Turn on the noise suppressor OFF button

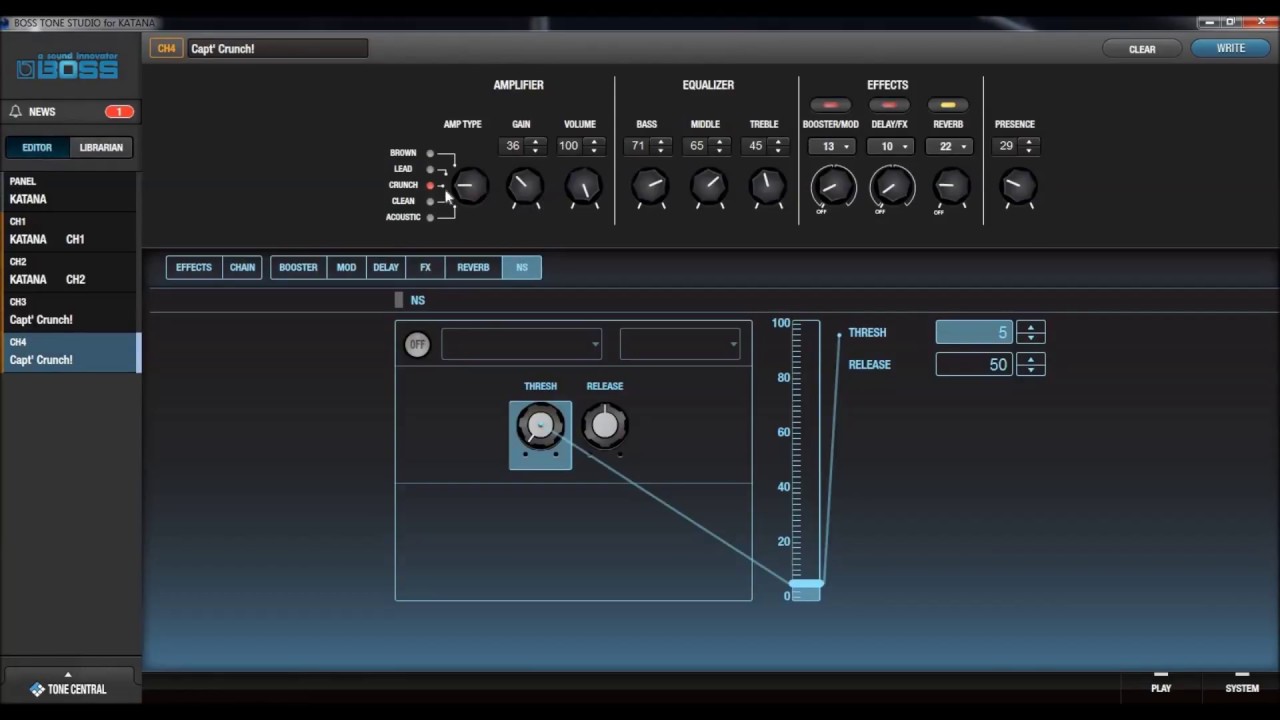click(x=417, y=344)
